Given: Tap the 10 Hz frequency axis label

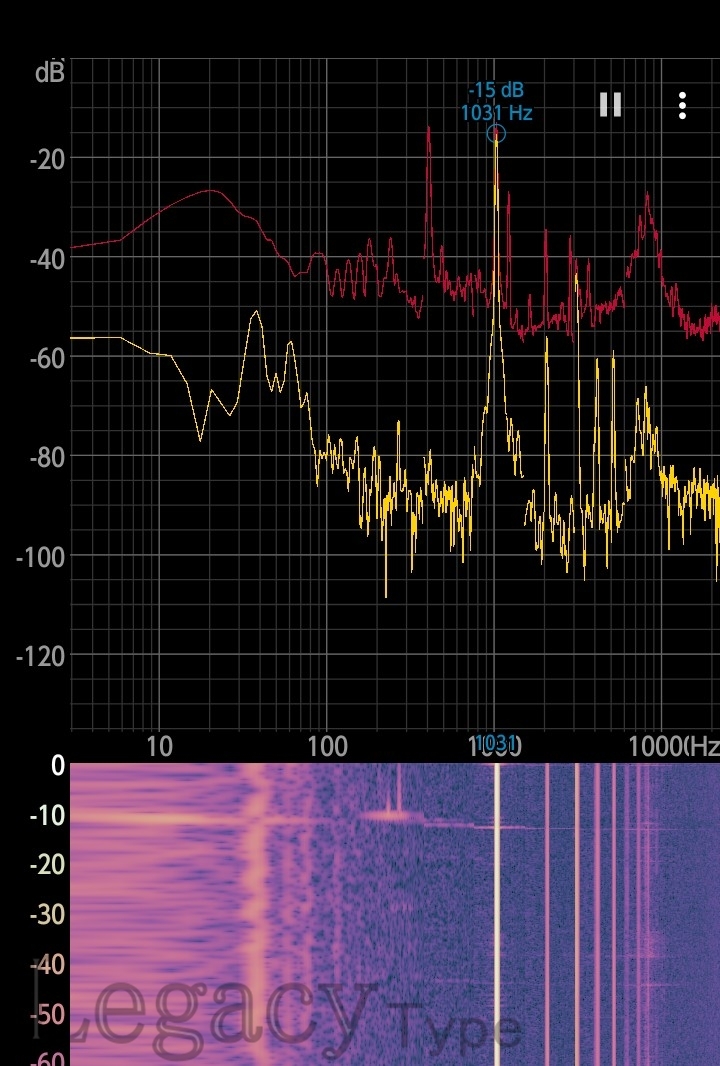Looking at the screenshot, I should [159, 747].
